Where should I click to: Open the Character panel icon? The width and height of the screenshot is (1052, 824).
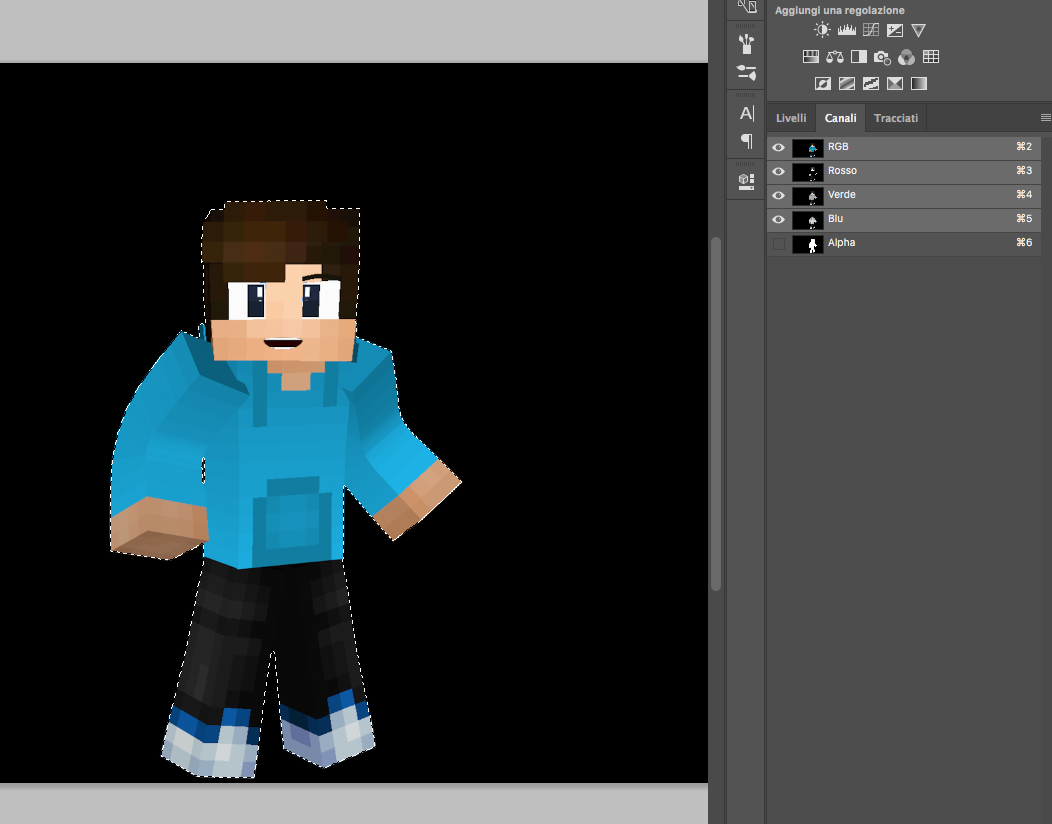coord(747,113)
